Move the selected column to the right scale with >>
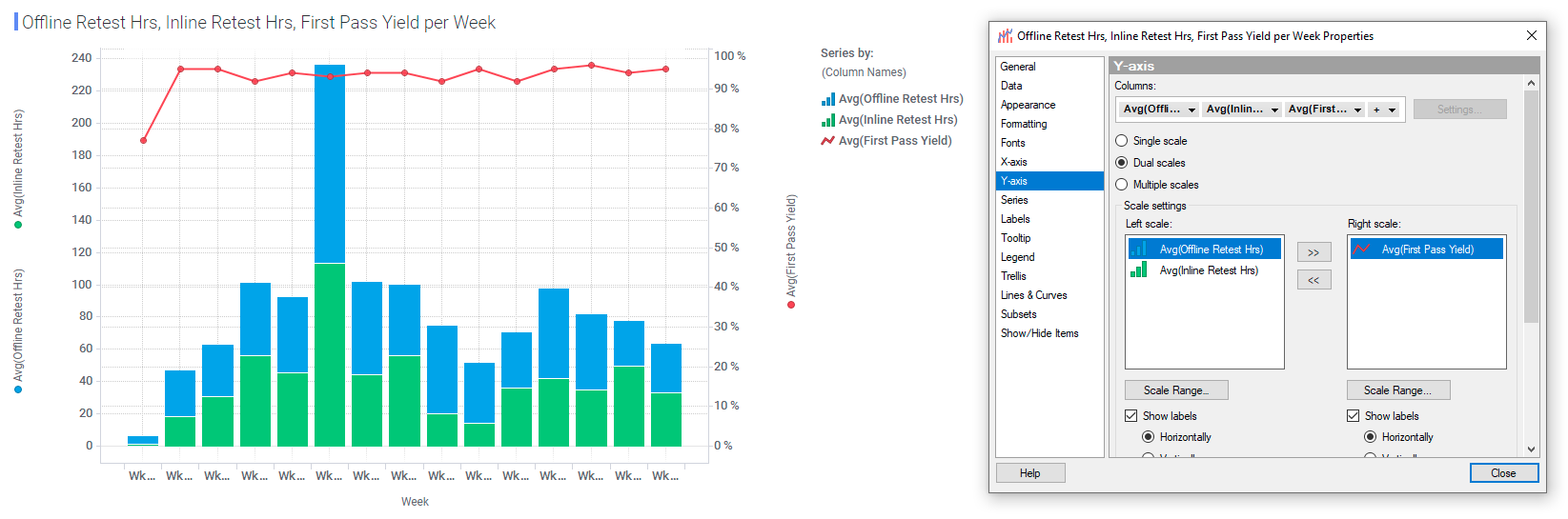Viewport: 1568px width, 519px height. [1313, 252]
